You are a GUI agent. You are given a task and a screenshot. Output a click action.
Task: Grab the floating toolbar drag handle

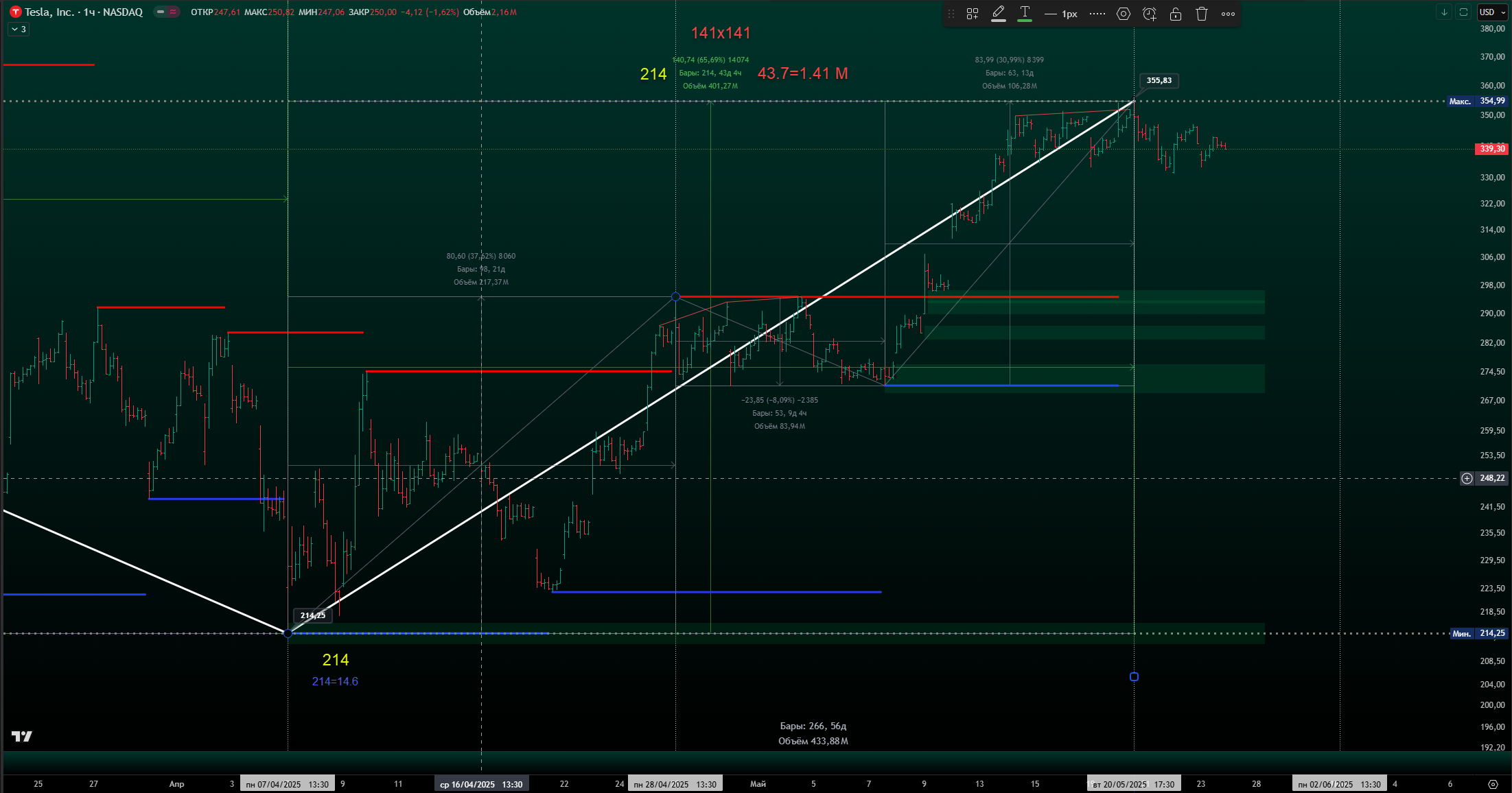coord(951,14)
